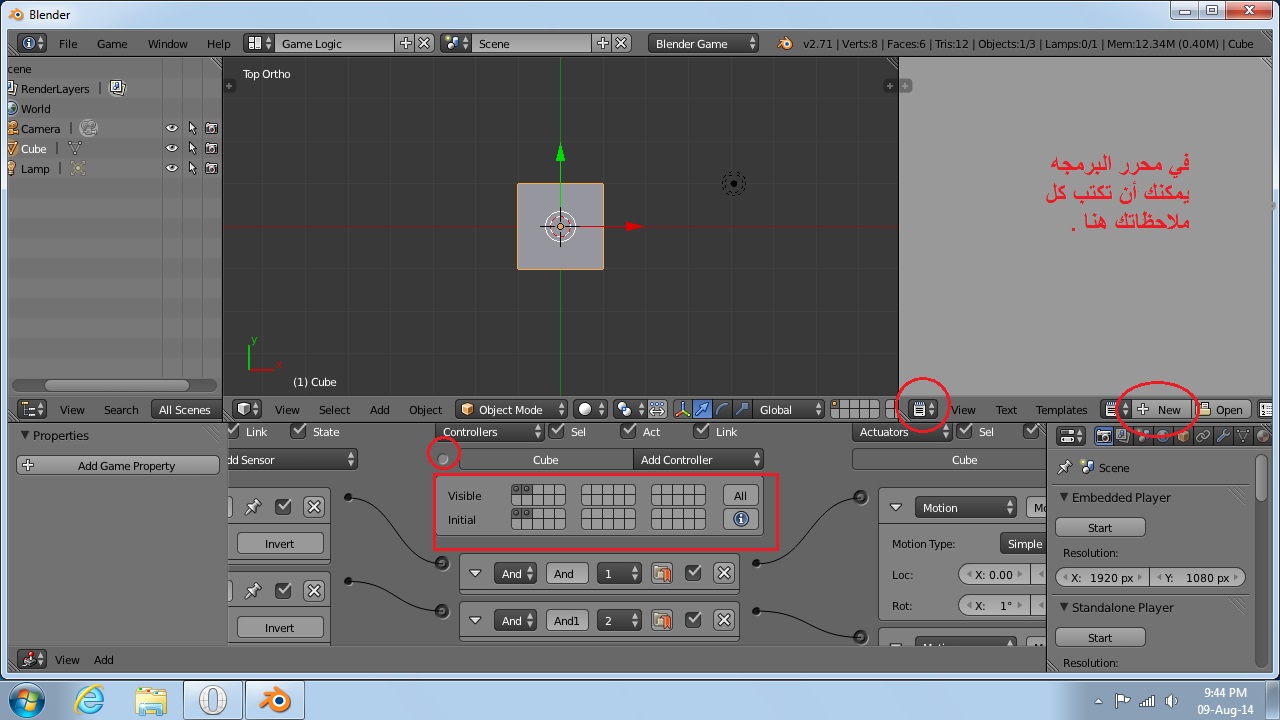
Task: Open the outliner editor type selector
Action: click(x=33, y=409)
